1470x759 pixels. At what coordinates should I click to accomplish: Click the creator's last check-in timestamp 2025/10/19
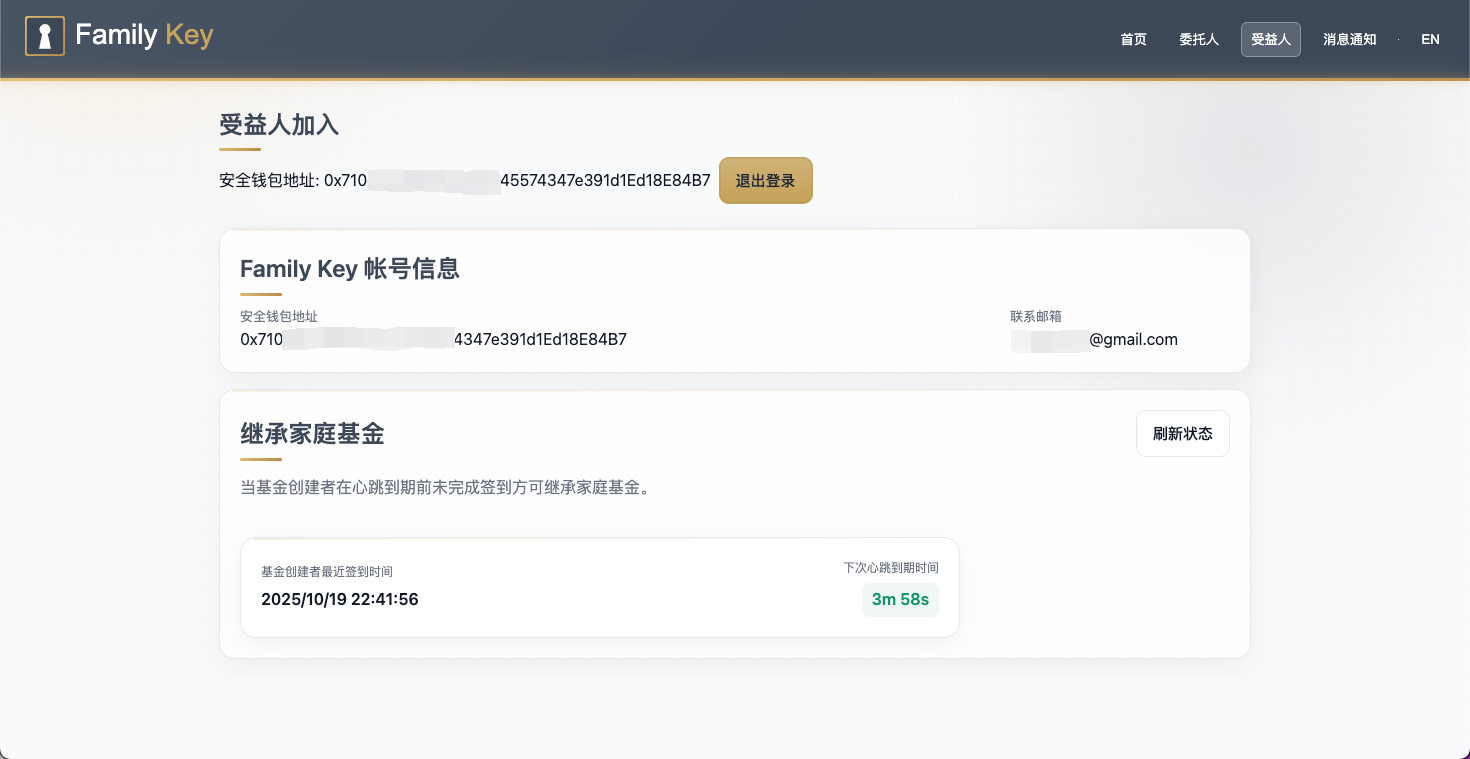(339, 599)
